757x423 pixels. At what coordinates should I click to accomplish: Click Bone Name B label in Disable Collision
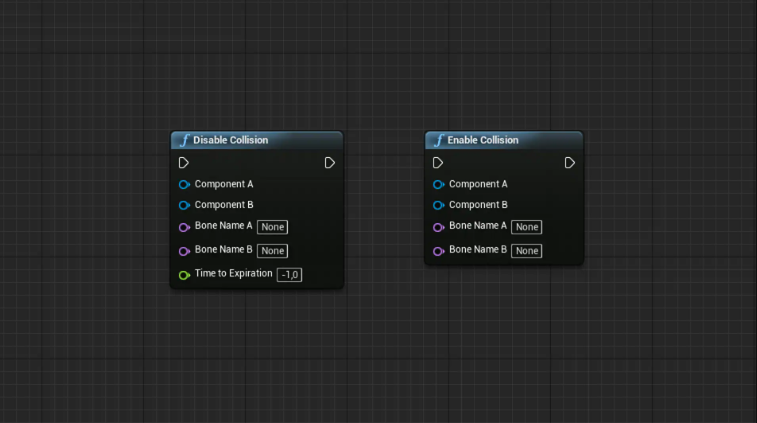click(224, 250)
